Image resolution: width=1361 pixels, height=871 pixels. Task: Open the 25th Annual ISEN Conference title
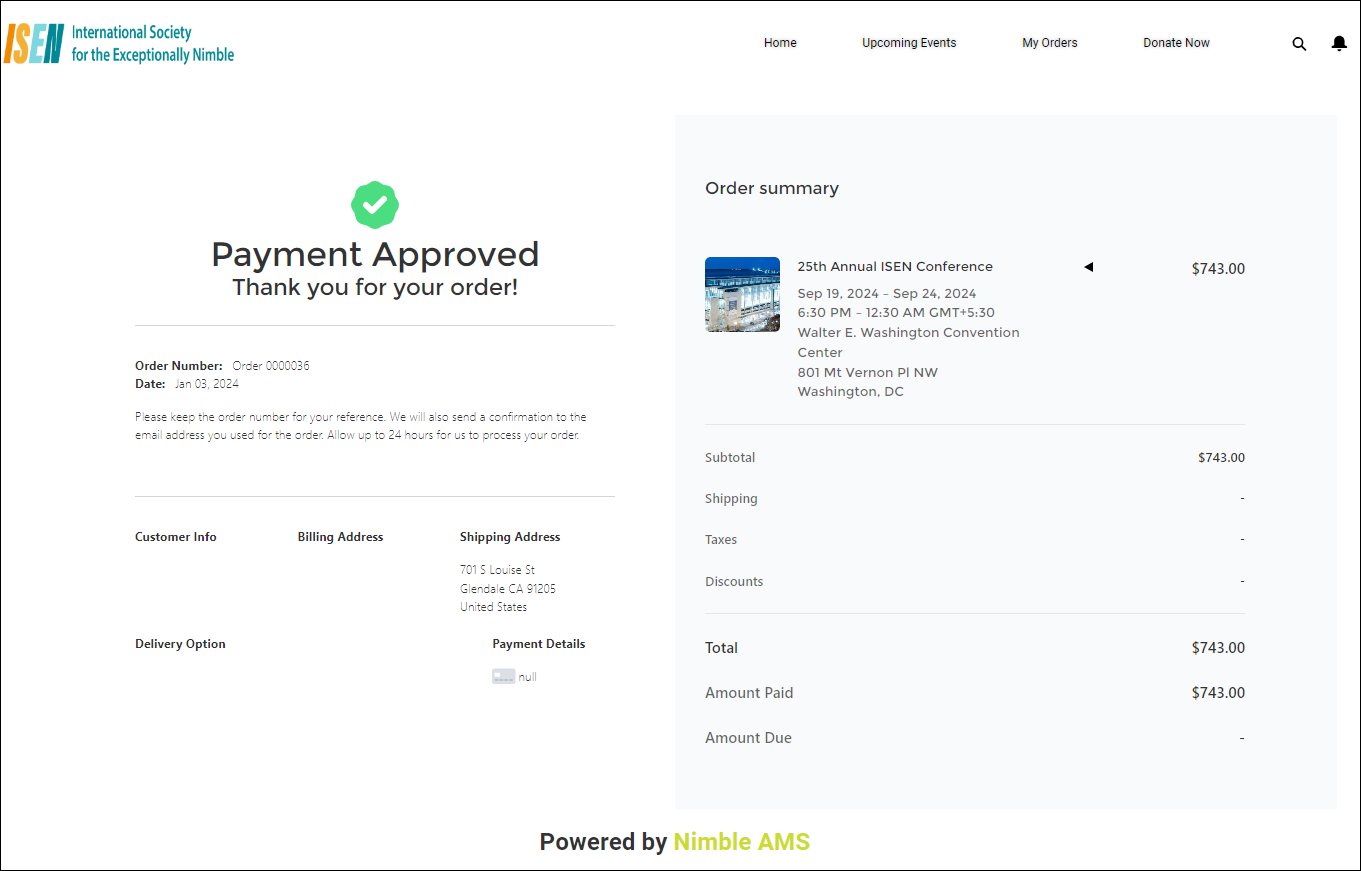click(895, 267)
